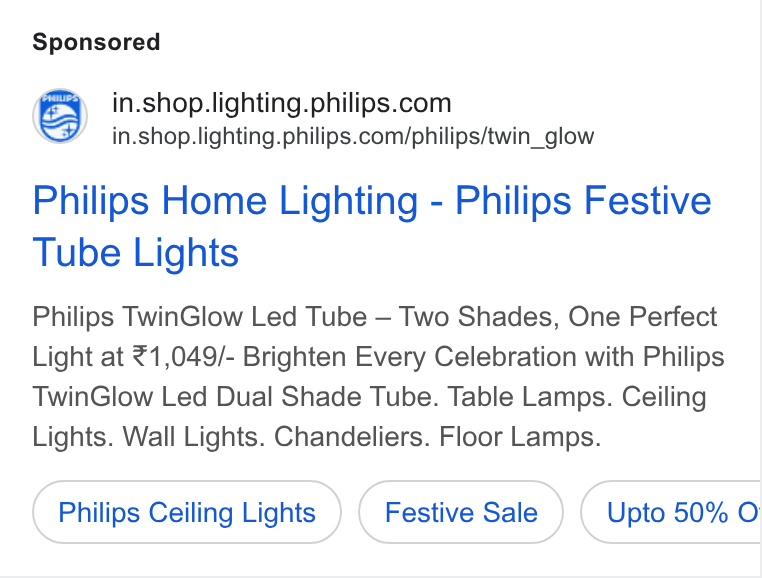
Task: Click 'Floor Lamps' in the description
Action: [x=520, y=437]
